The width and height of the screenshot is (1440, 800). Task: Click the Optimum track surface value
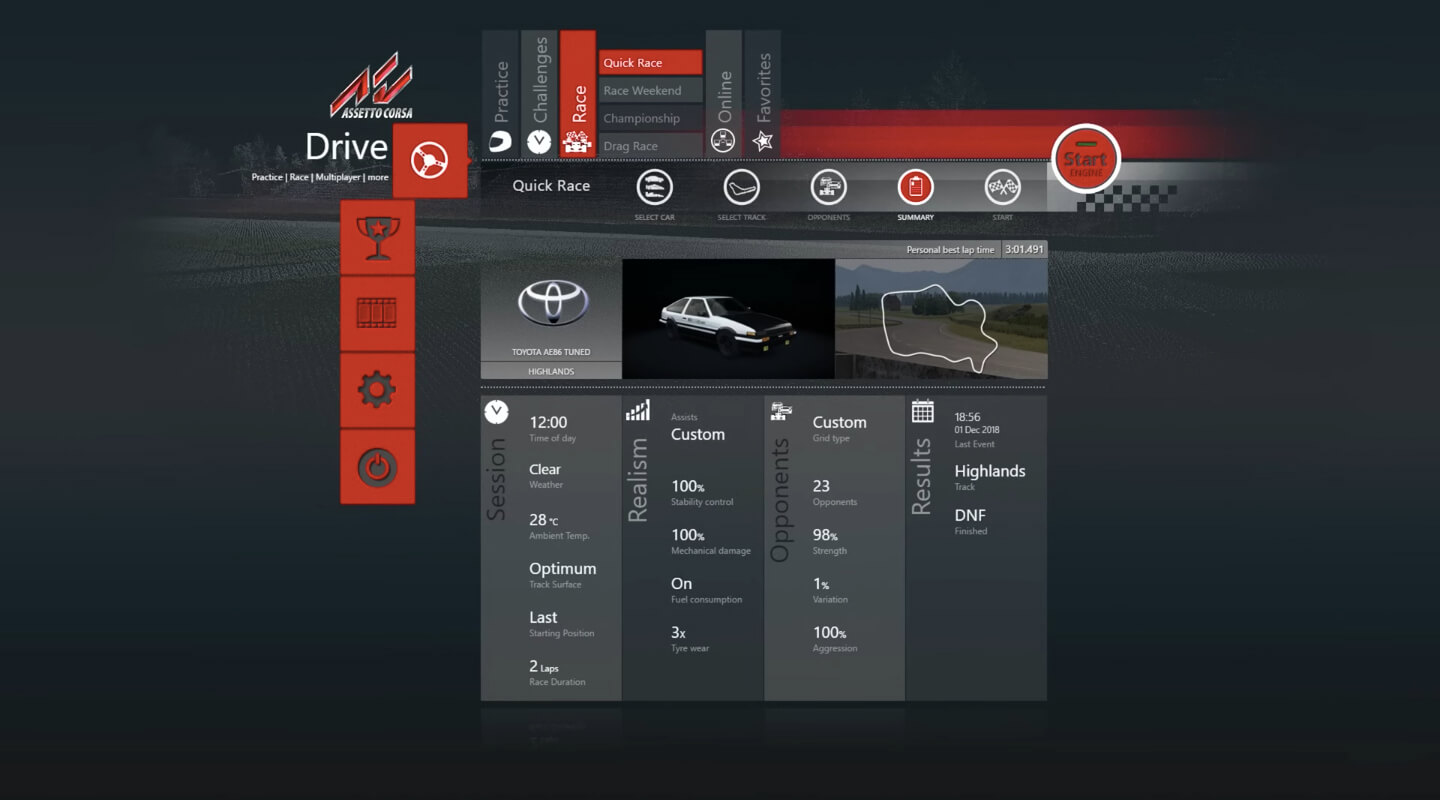563,568
